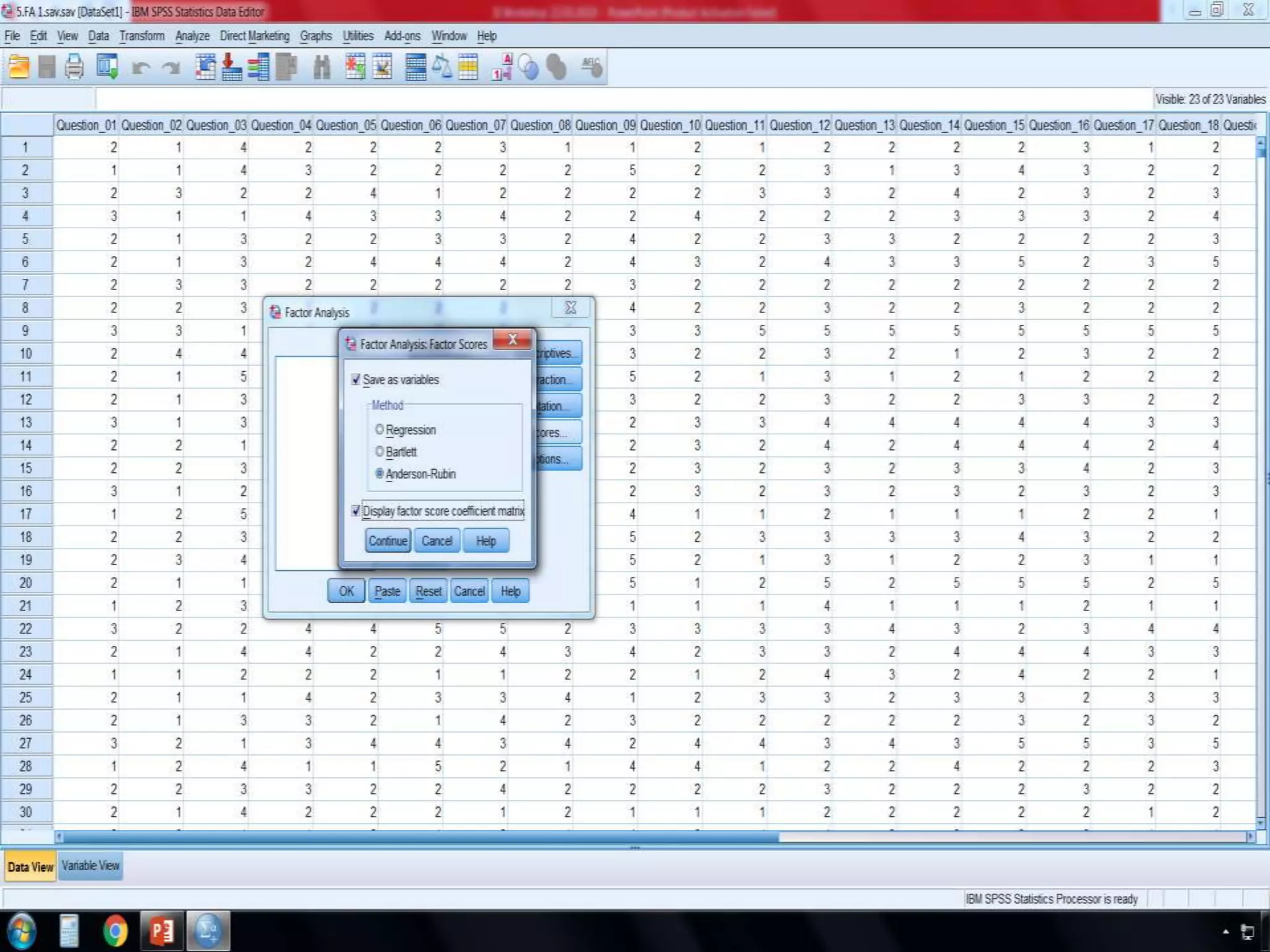Click the Value Labels icon in toolbar
This screenshot has width=1270, height=952.
click(x=502, y=67)
